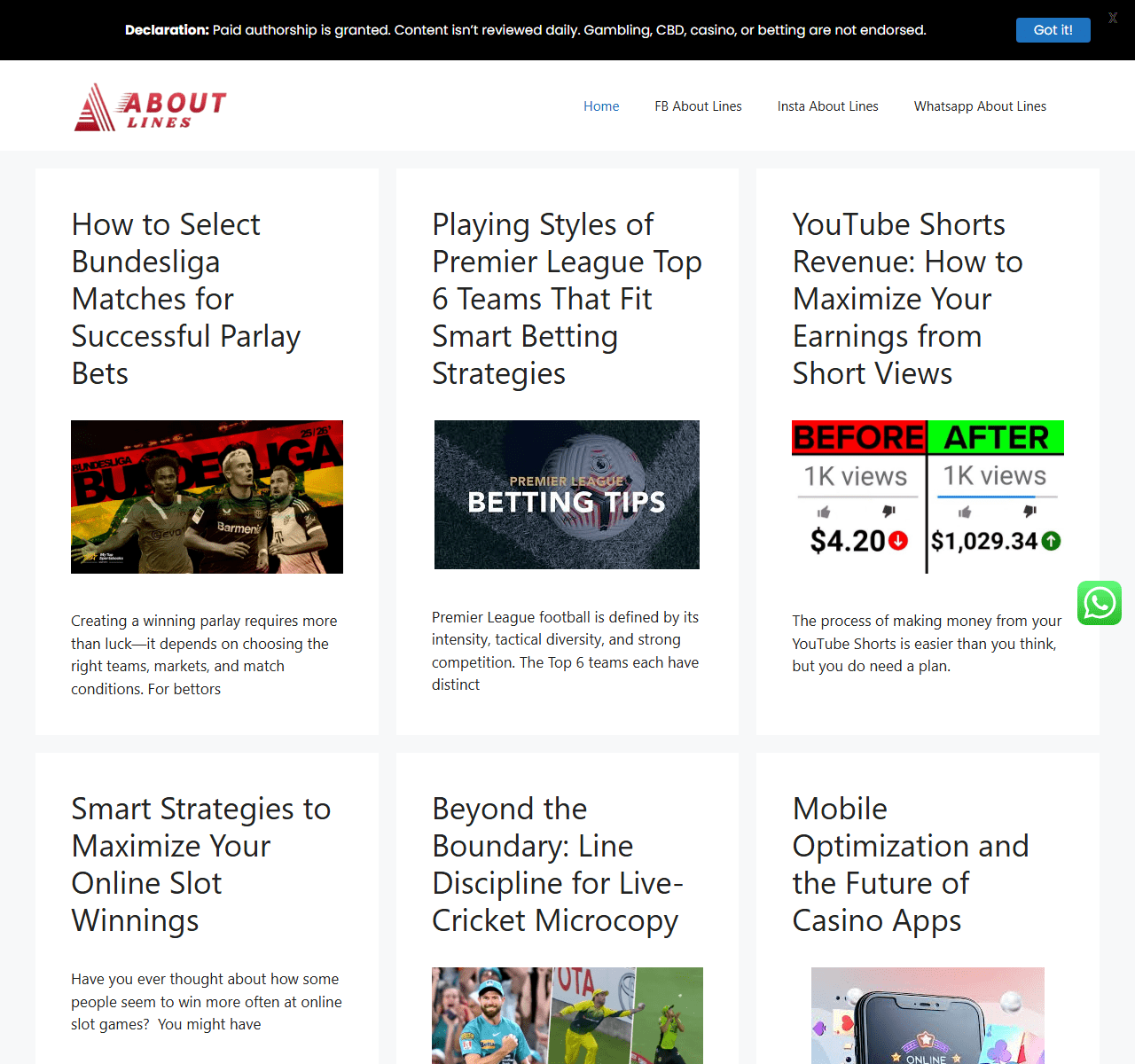Open the Whatsapp About Lines menu item
Image resolution: width=1135 pixels, height=1064 pixels.
[980, 106]
